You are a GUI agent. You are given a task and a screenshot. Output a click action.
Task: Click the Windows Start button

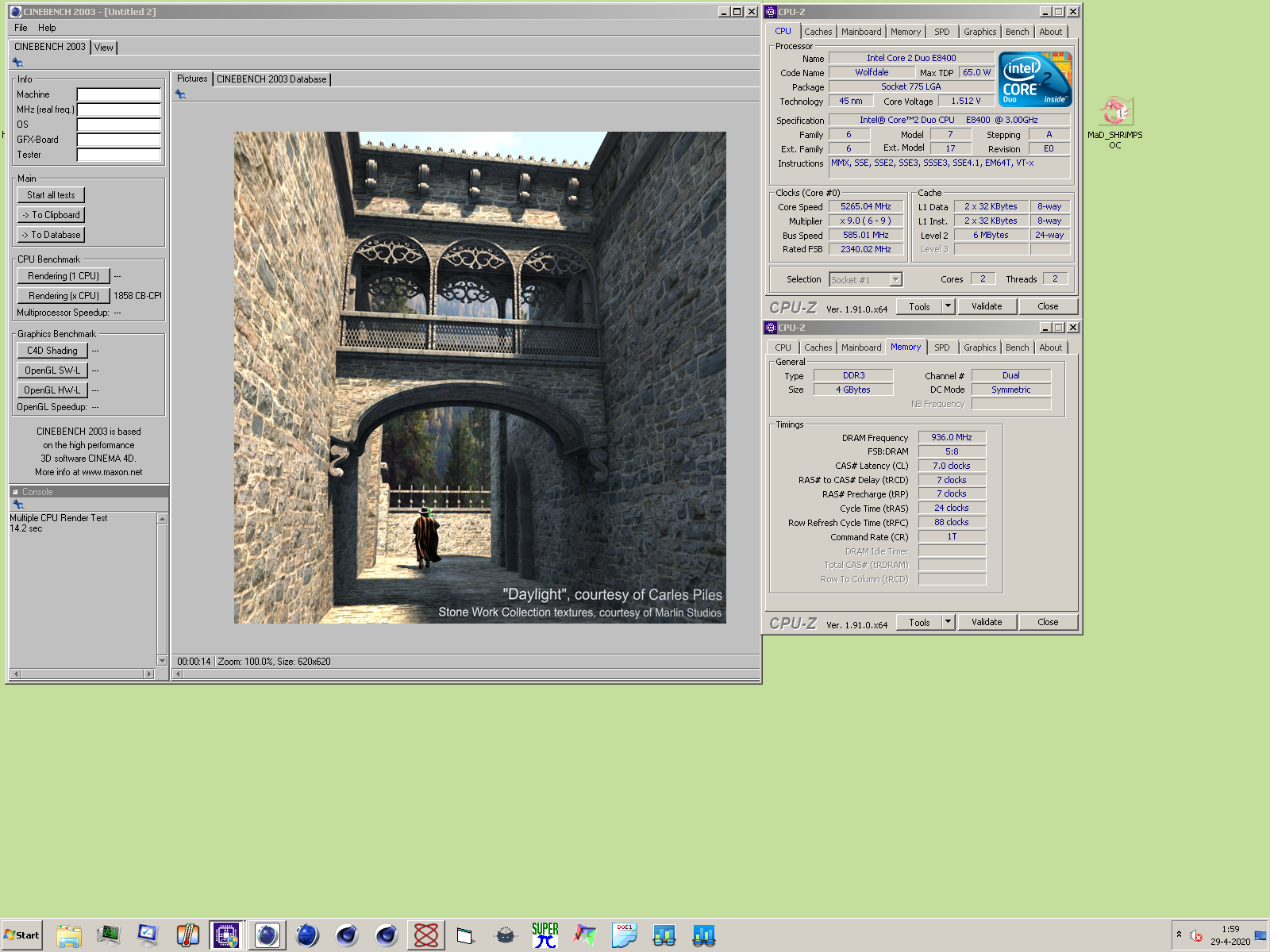pyautogui.click(x=22, y=935)
